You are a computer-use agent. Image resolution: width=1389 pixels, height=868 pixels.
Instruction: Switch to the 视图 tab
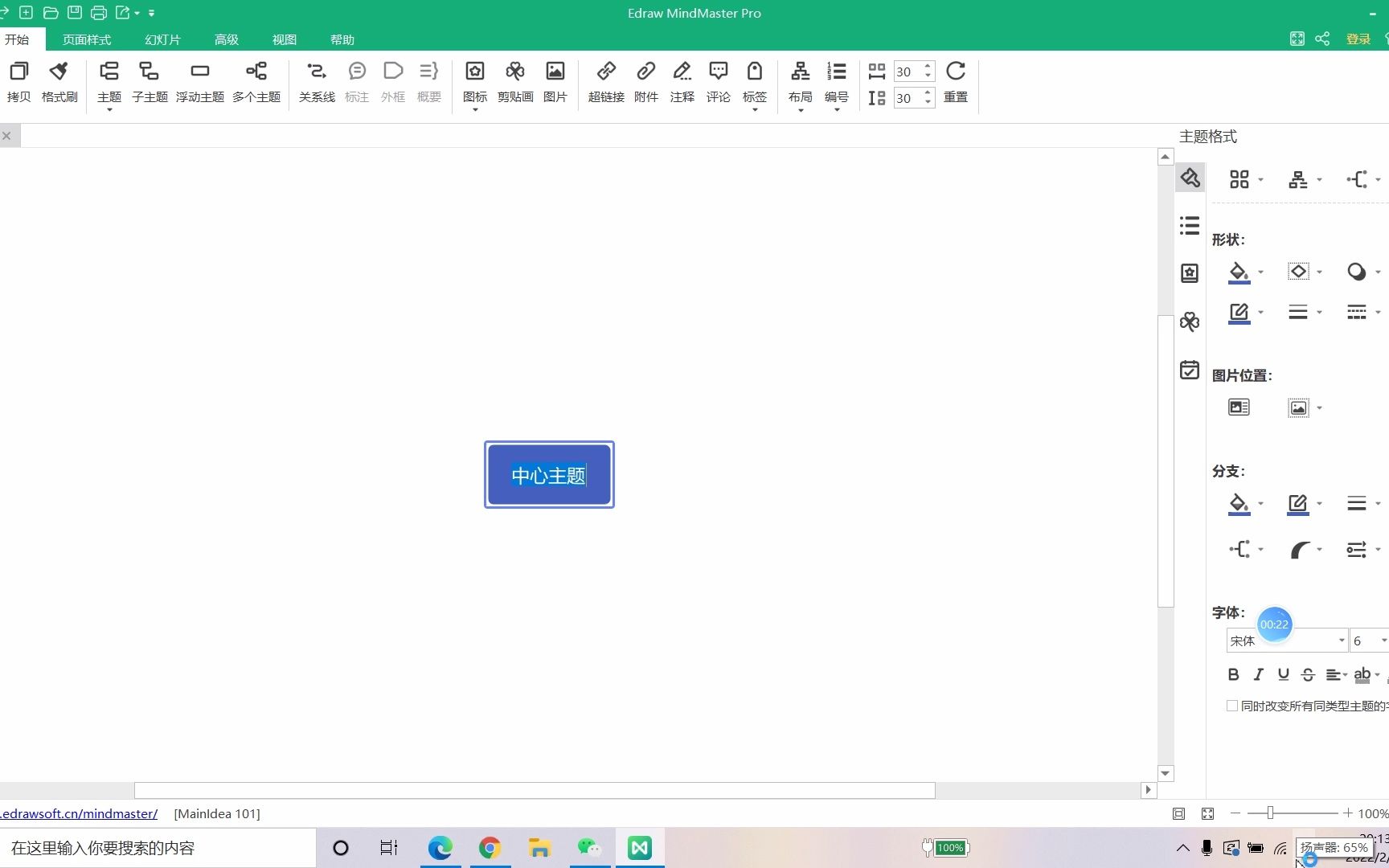pos(285,39)
